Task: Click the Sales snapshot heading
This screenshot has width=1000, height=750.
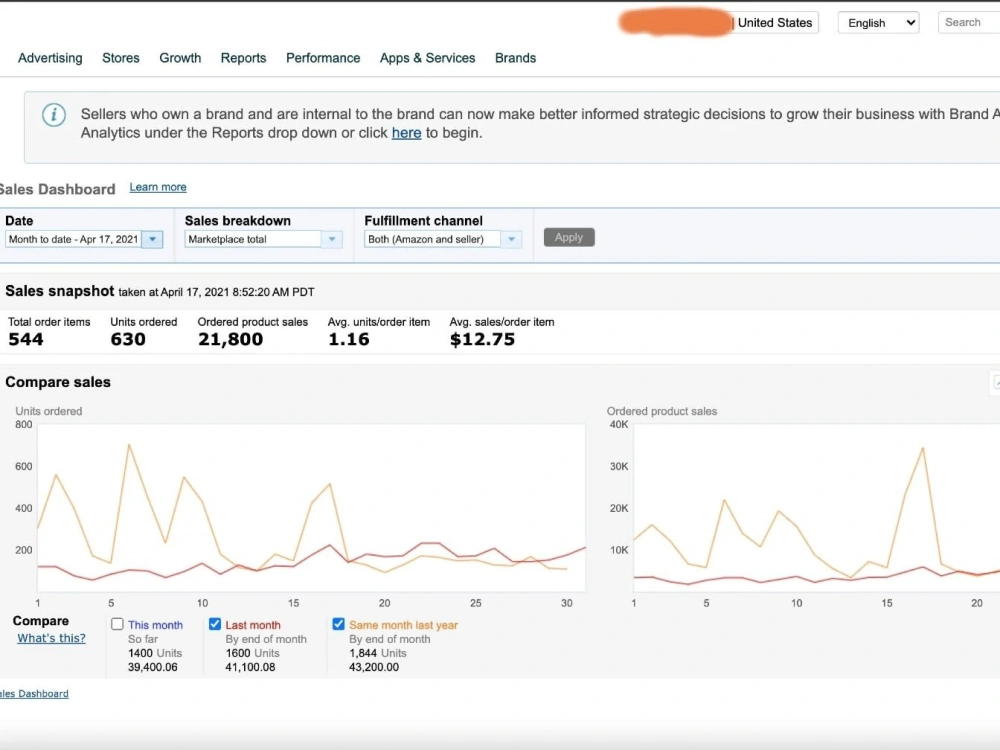Action: pyautogui.click(x=59, y=291)
